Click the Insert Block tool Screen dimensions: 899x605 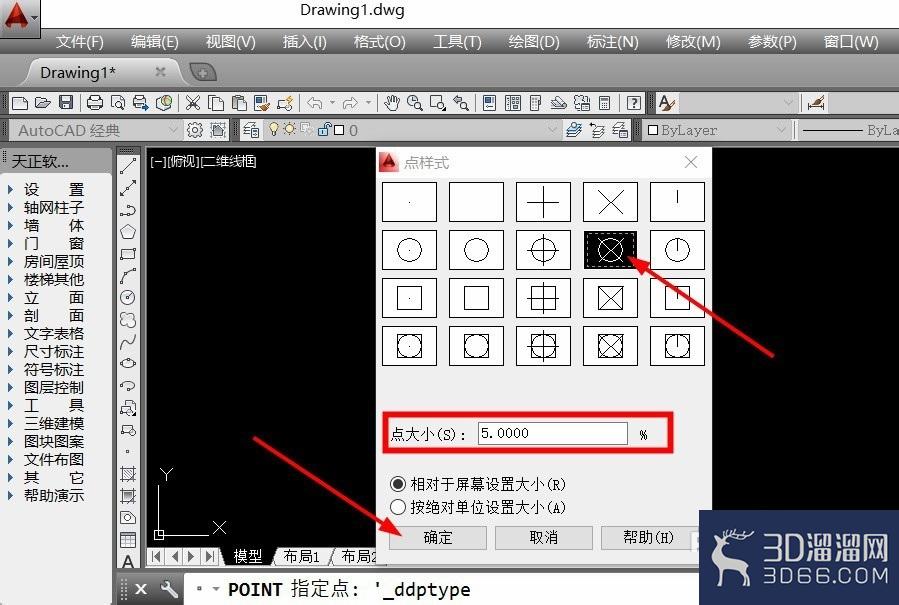click(x=127, y=408)
